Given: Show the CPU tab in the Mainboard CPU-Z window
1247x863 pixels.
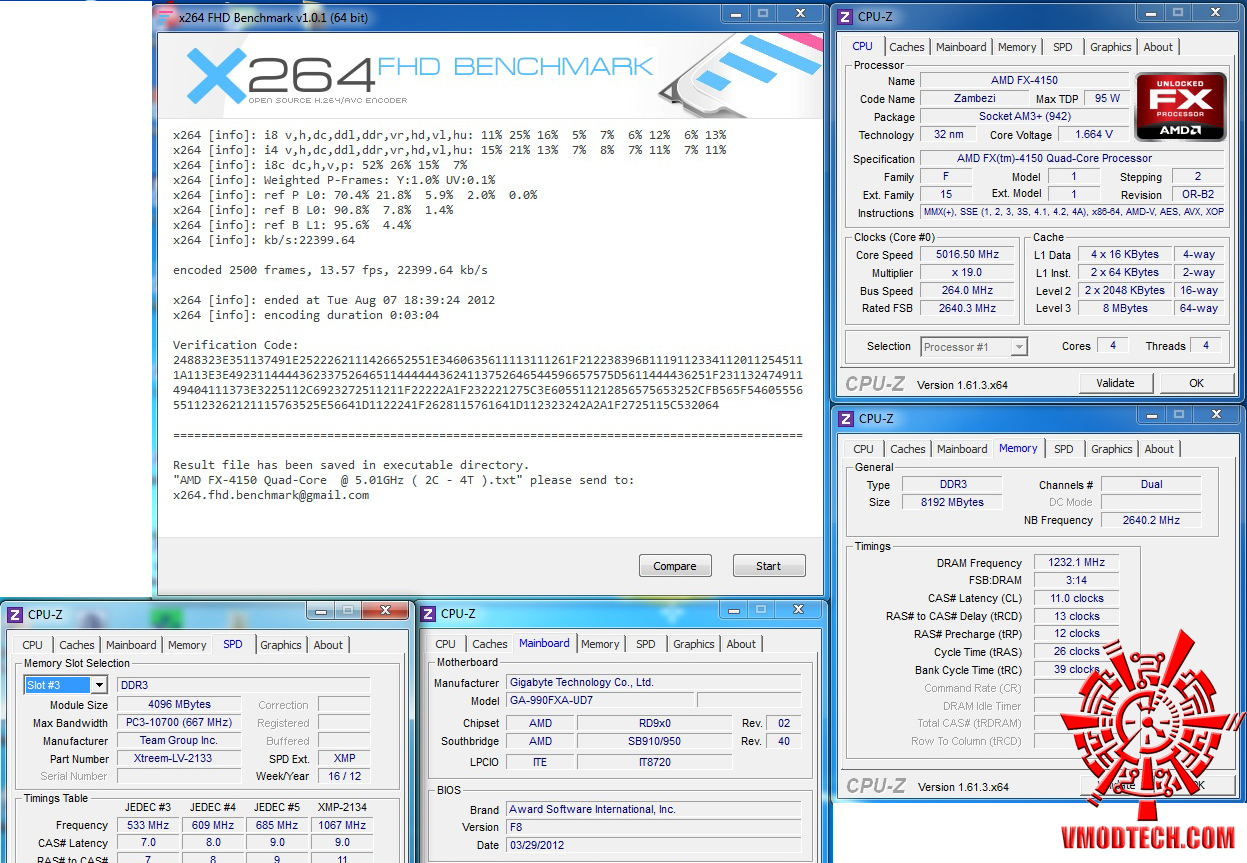Looking at the screenshot, I should [446, 644].
